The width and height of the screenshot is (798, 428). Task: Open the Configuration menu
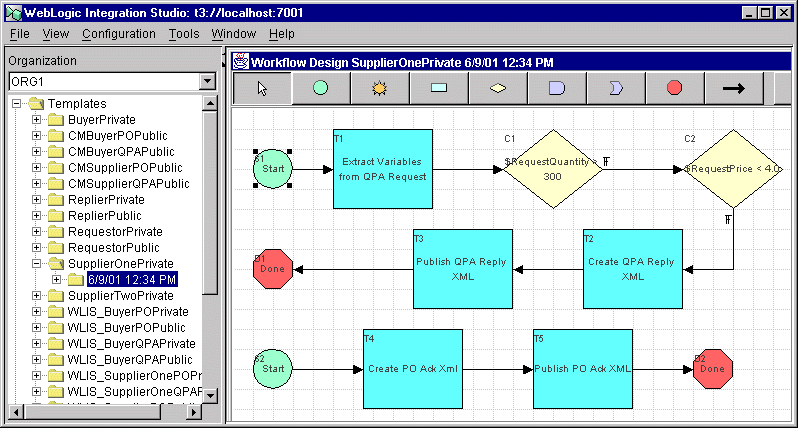[119, 34]
